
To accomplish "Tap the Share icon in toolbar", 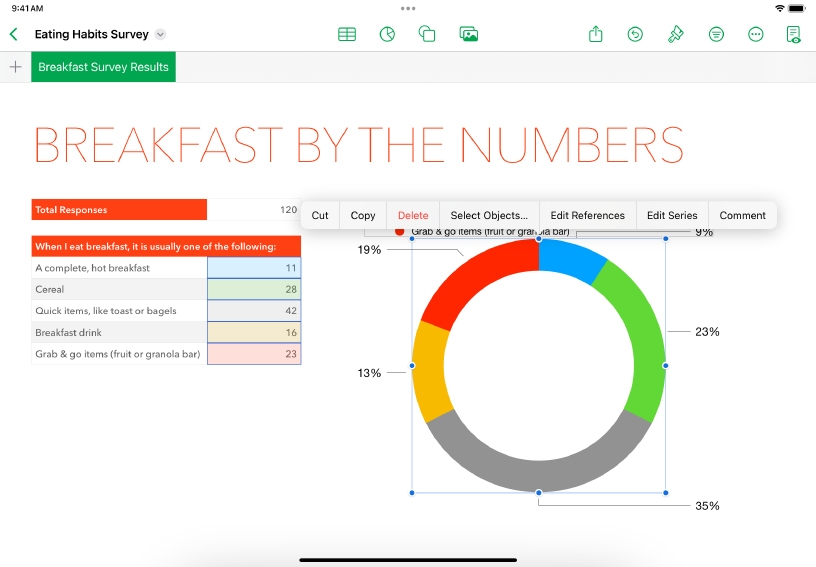I will pyautogui.click(x=596, y=34).
